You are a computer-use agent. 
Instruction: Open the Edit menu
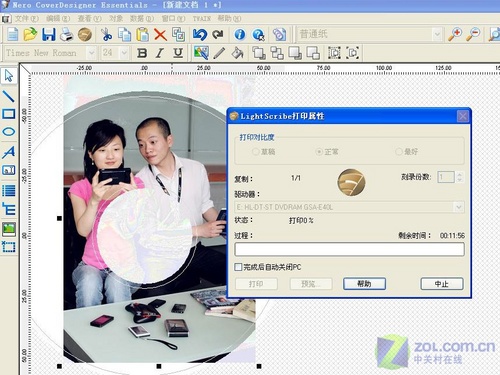pos(58,19)
